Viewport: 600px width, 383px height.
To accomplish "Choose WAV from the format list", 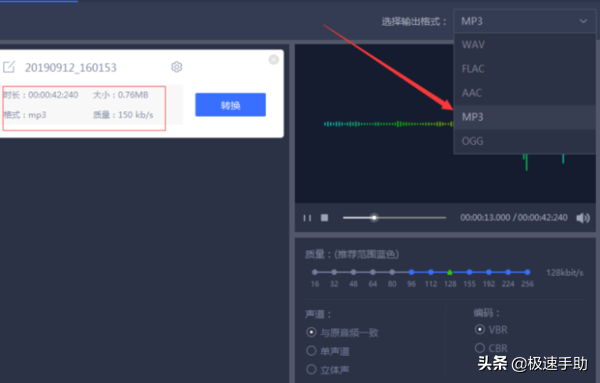I will pyautogui.click(x=524, y=45).
